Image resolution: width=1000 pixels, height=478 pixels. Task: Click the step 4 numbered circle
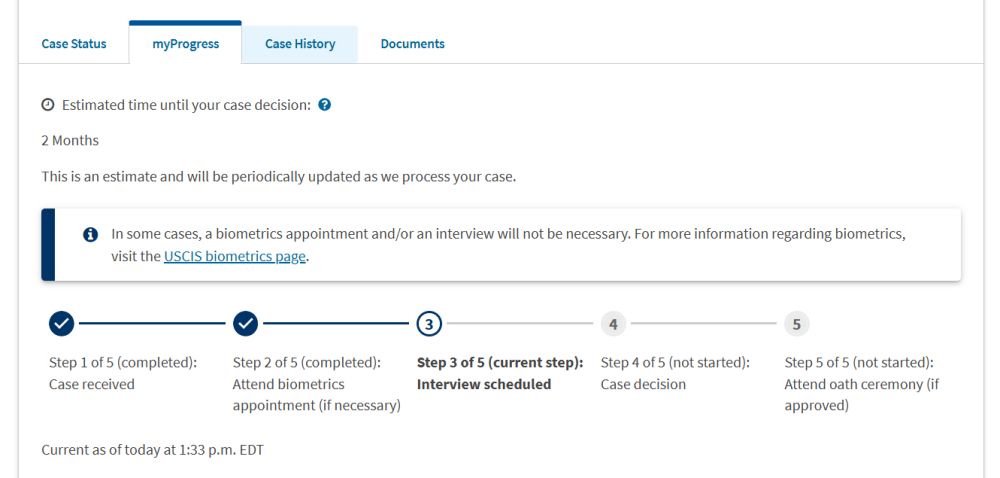pos(613,324)
